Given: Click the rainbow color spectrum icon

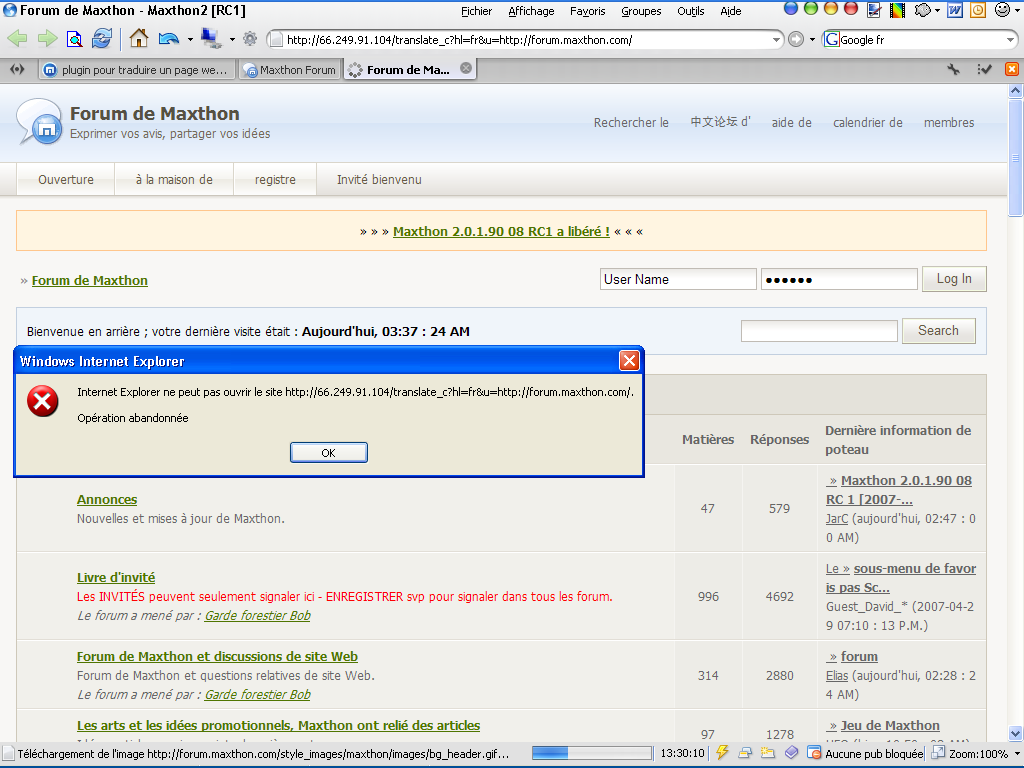Looking at the screenshot, I should [897, 10].
